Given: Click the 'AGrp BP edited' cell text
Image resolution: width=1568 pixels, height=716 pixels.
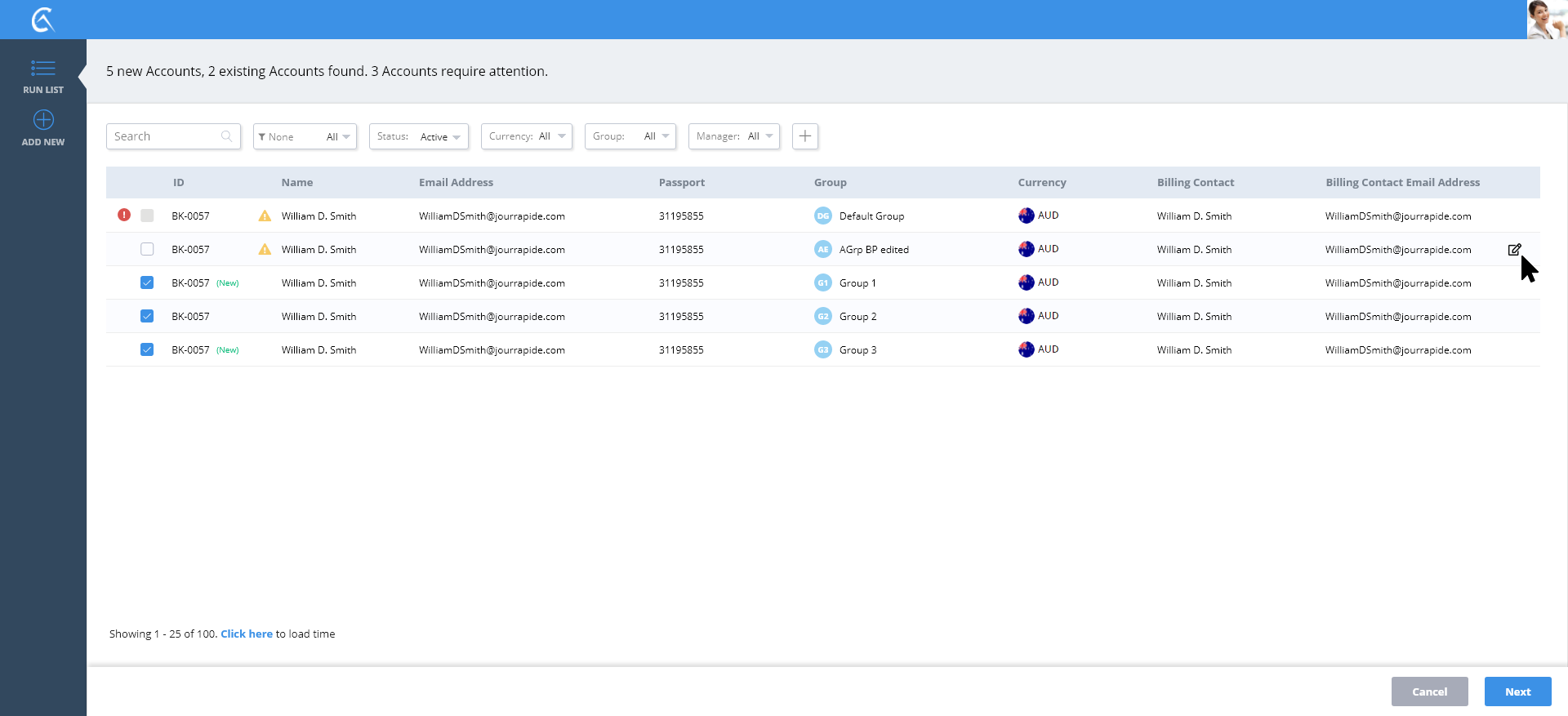Looking at the screenshot, I should pos(874,250).
